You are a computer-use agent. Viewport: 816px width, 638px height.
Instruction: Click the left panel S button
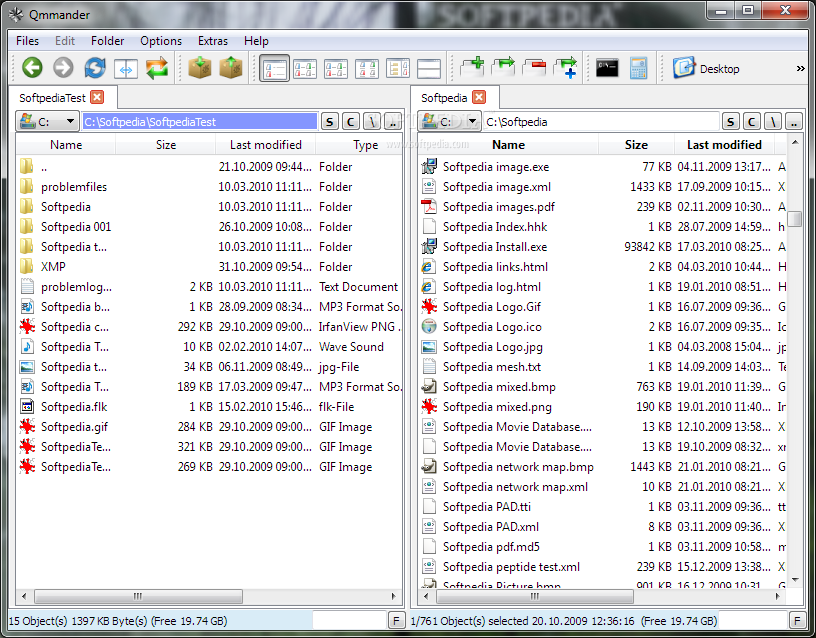(x=329, y=122)
